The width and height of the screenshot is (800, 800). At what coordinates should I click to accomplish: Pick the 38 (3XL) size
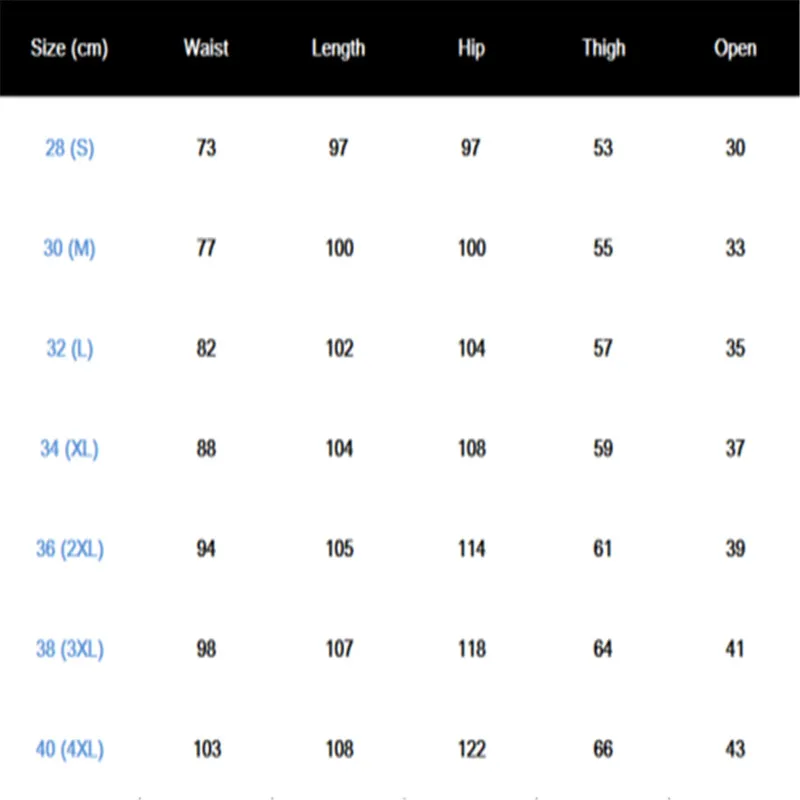point(69,649)
